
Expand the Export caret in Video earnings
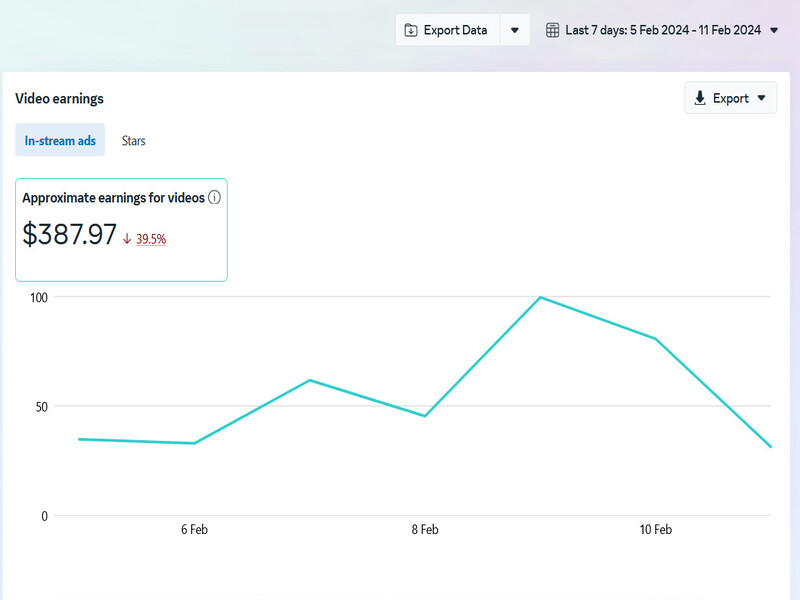pyautogui.click(x=762, y=98)
